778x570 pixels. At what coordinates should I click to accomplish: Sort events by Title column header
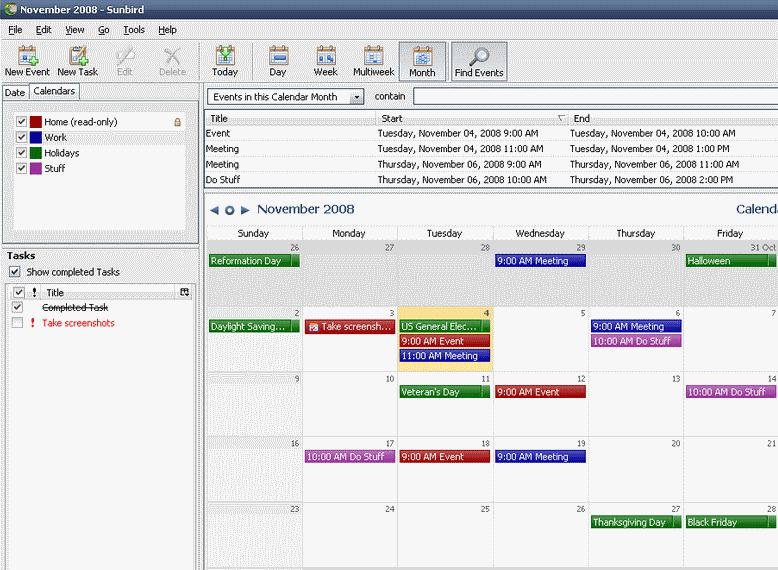(290, 118)
